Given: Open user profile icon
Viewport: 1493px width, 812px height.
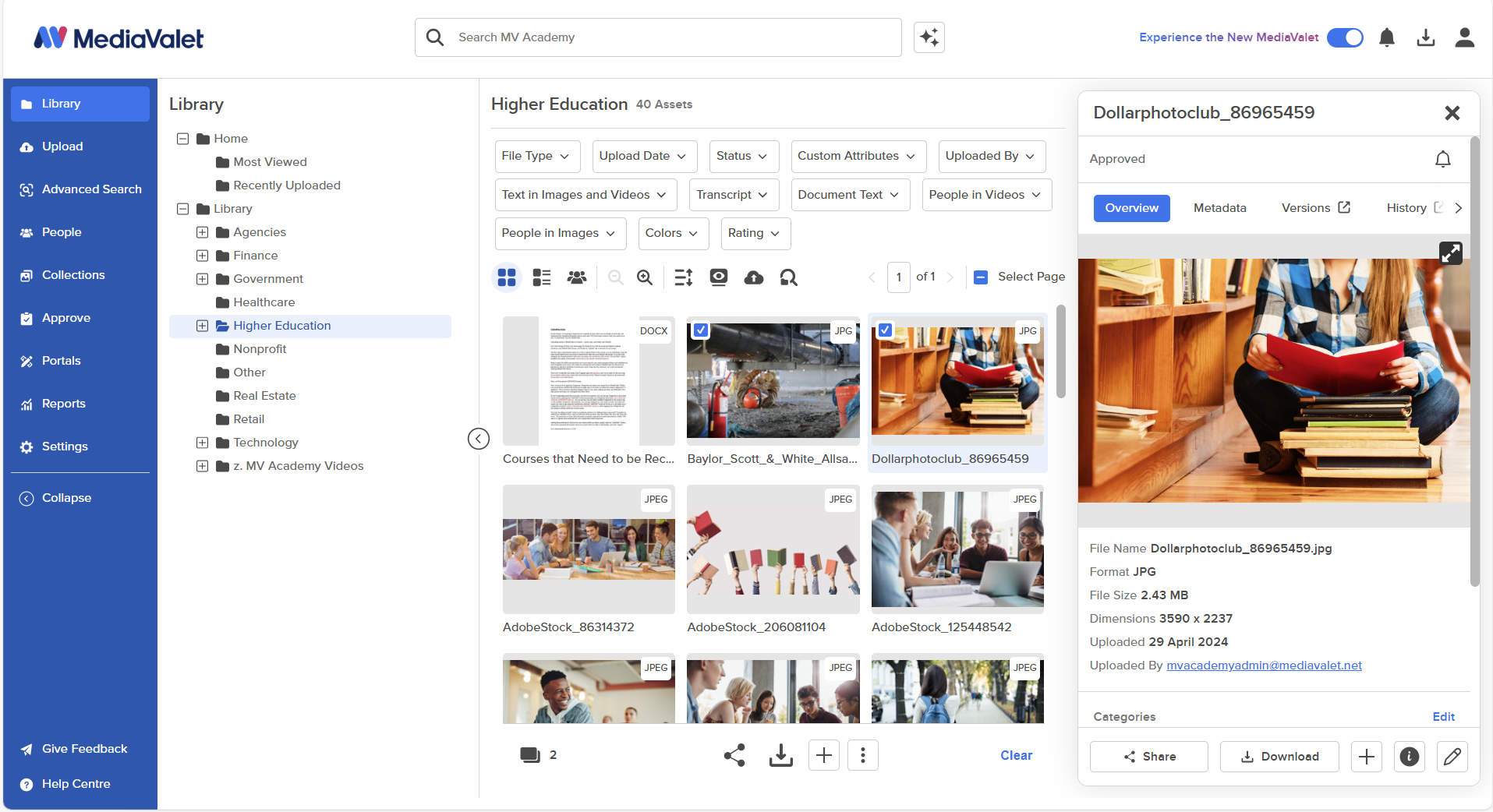Looking at the screenshot, I should 1464,37.
